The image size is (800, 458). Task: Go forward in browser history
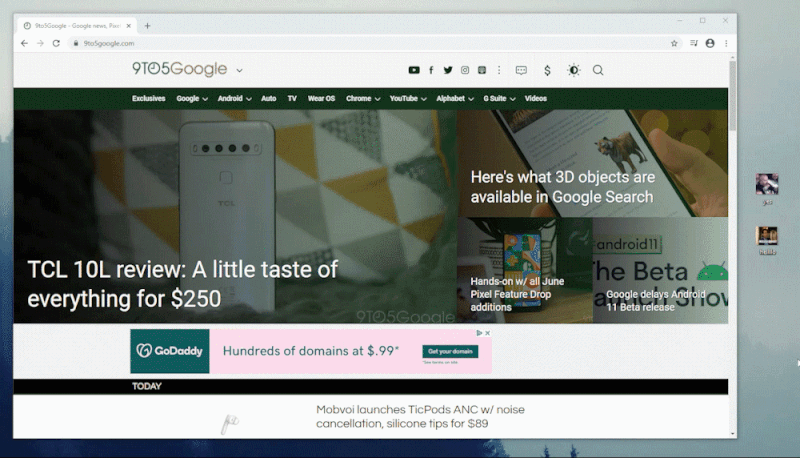[40, 43]
